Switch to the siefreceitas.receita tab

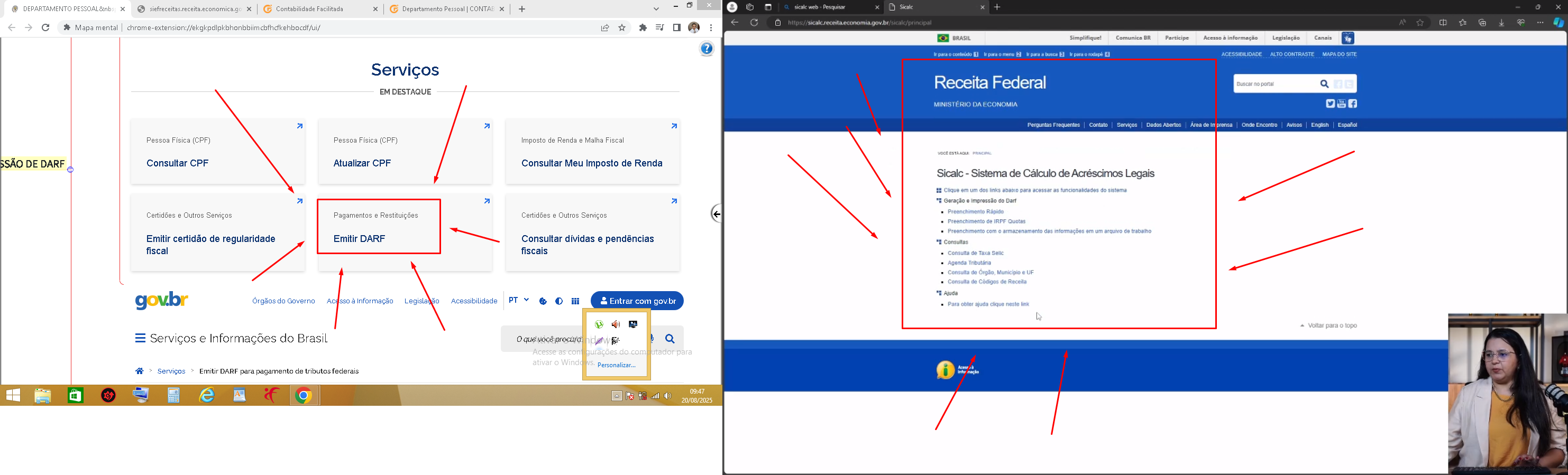click(x=195, y=9)
